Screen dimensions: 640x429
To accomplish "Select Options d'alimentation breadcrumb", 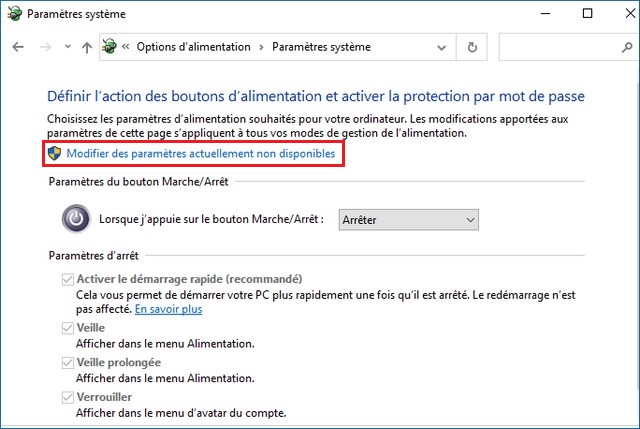I will click(x=191, y=47).
